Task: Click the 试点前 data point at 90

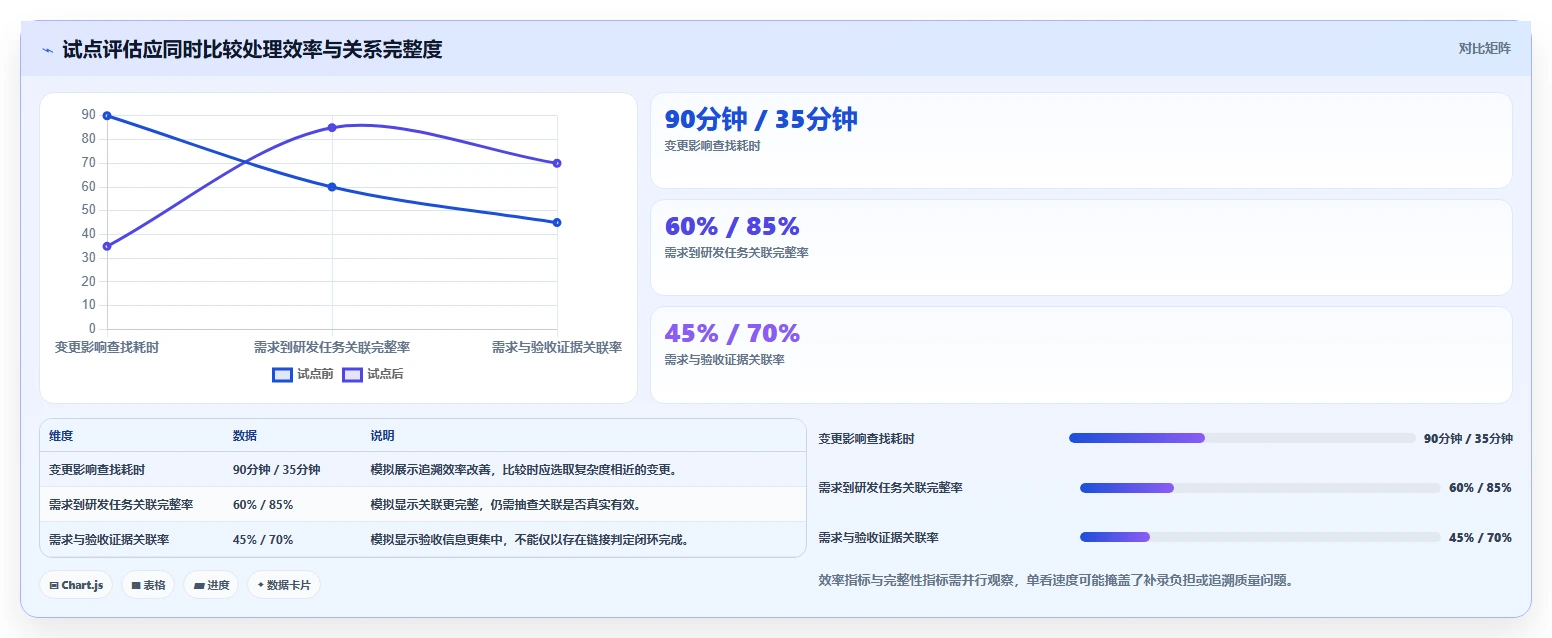Action: pyautogui.click(x=107, y=116)
